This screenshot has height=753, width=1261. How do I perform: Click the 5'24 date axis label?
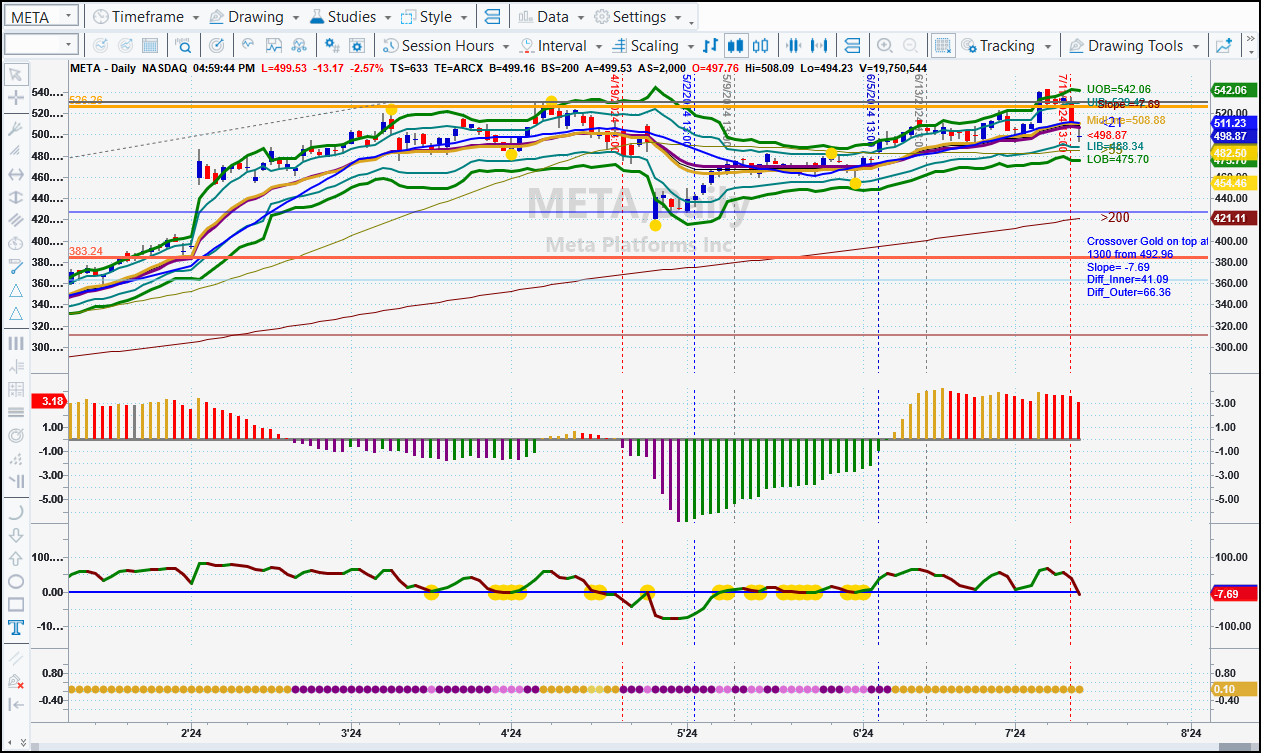tap(688, 735)
